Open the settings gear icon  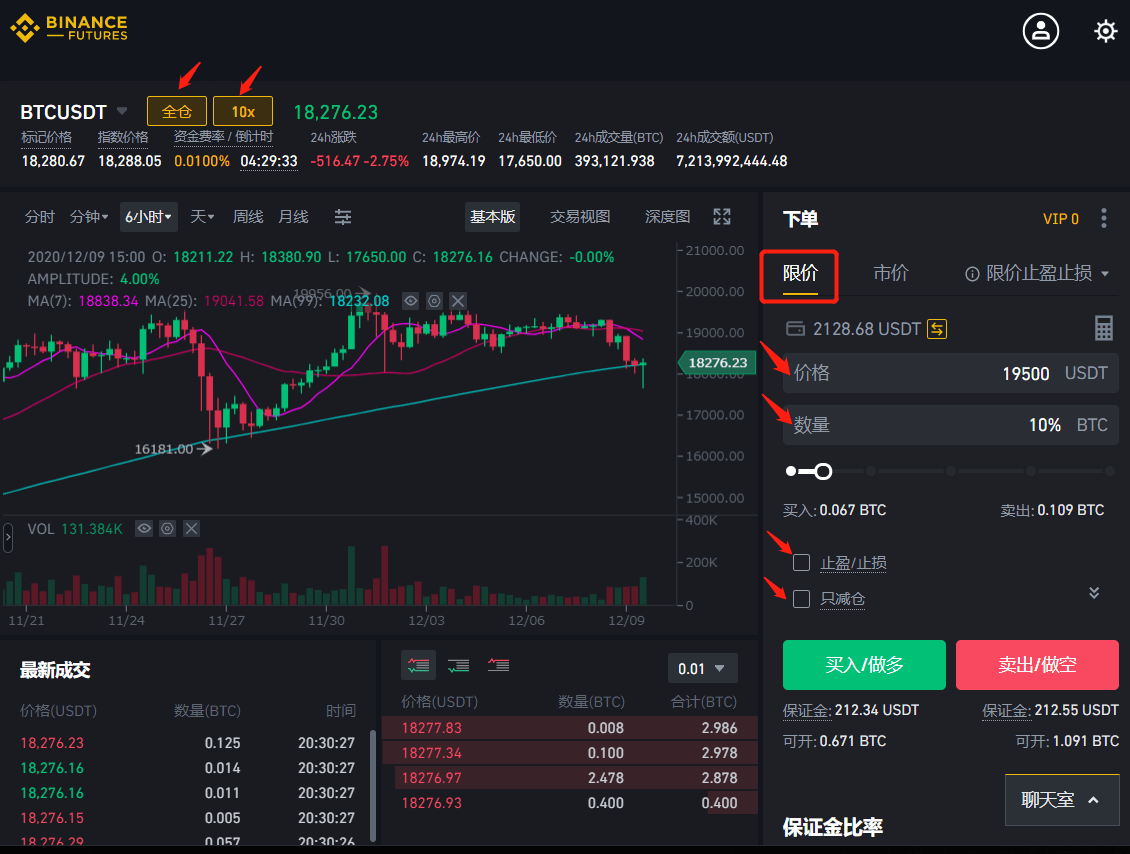1105,31
